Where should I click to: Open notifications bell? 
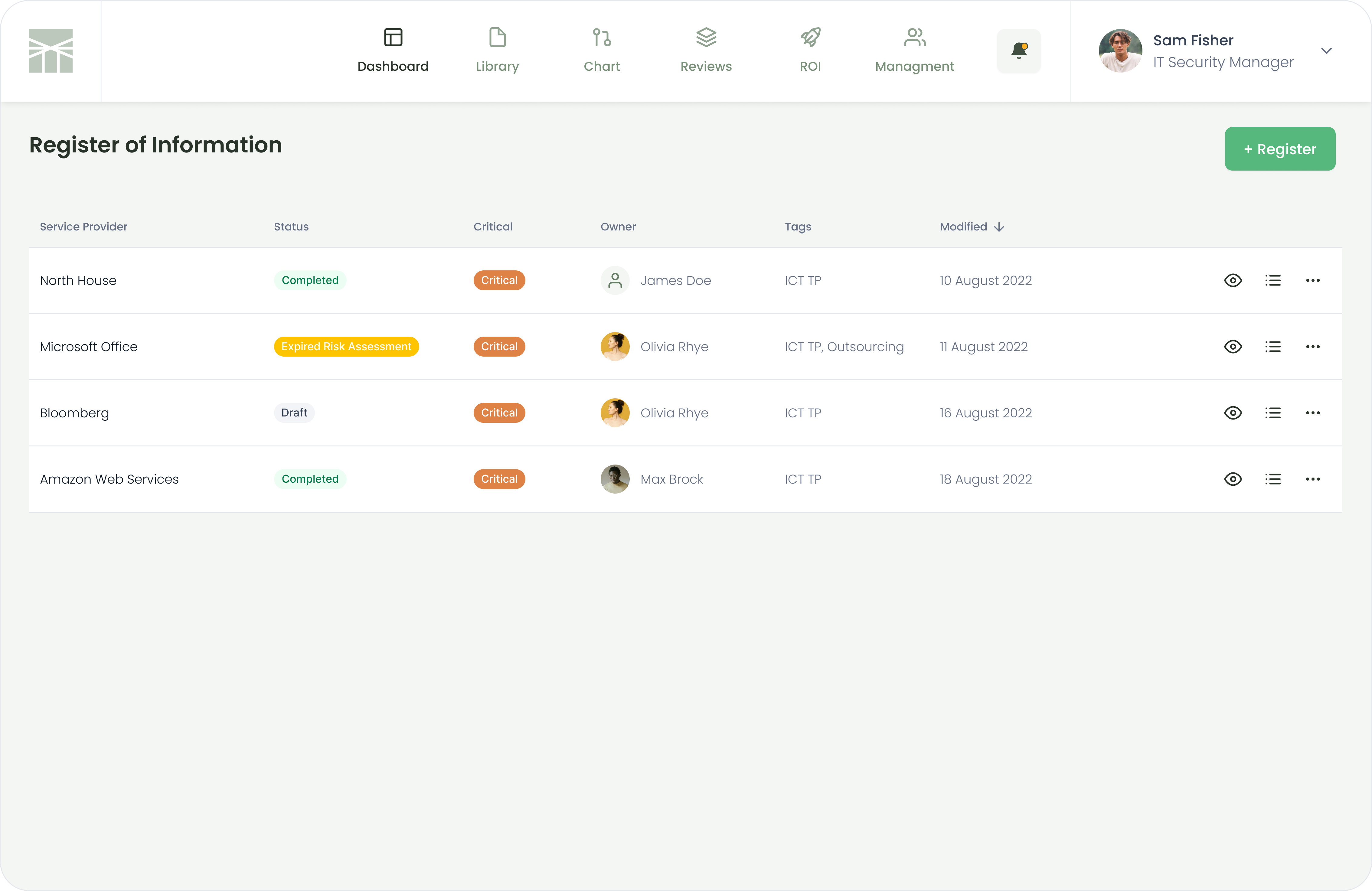coord(1019,51)
